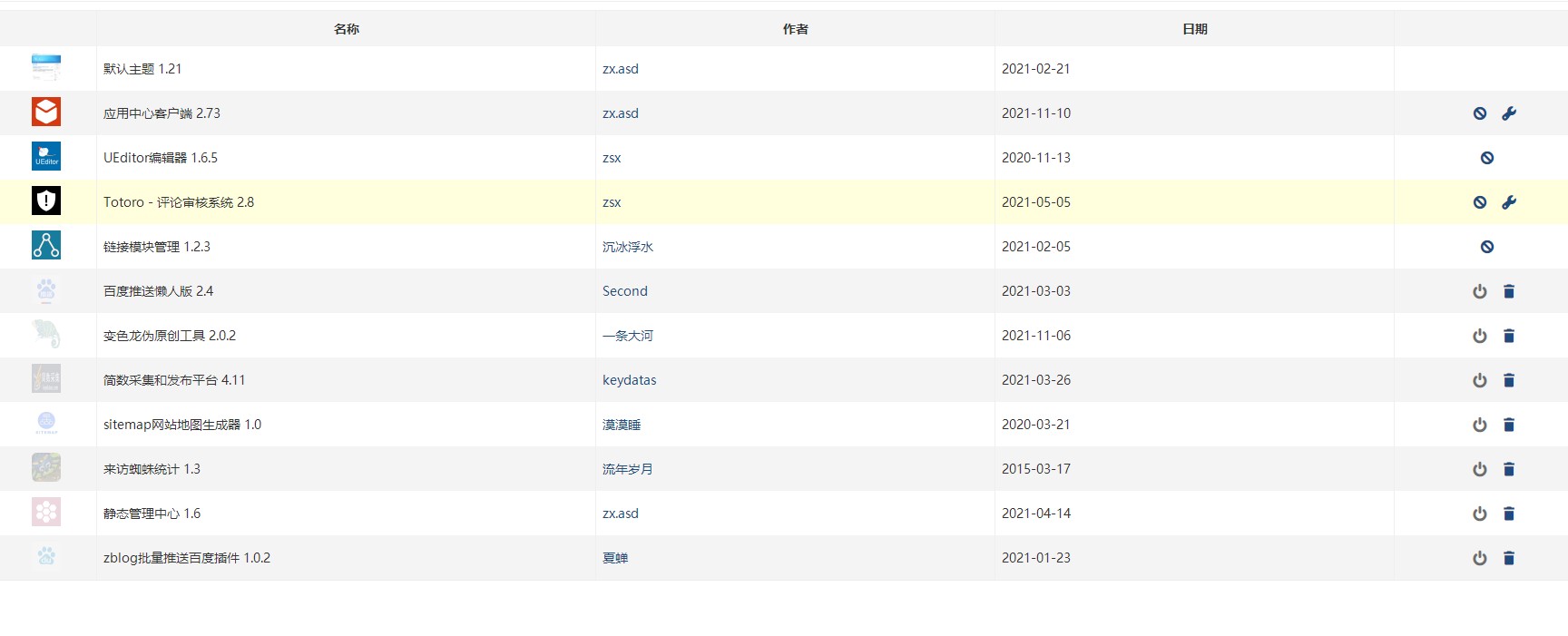Screen dimensions: 1568x636
Task: Disable the 链接模块管理 plugin
Action: point(1486,247)
